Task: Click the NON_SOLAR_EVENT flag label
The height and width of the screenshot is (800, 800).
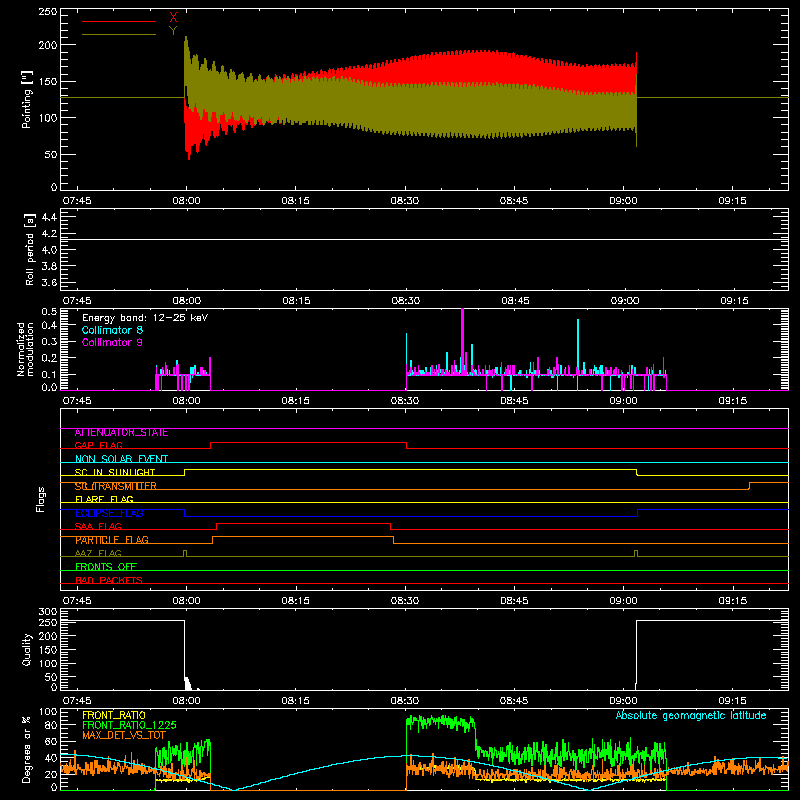Action: point(121,459)
